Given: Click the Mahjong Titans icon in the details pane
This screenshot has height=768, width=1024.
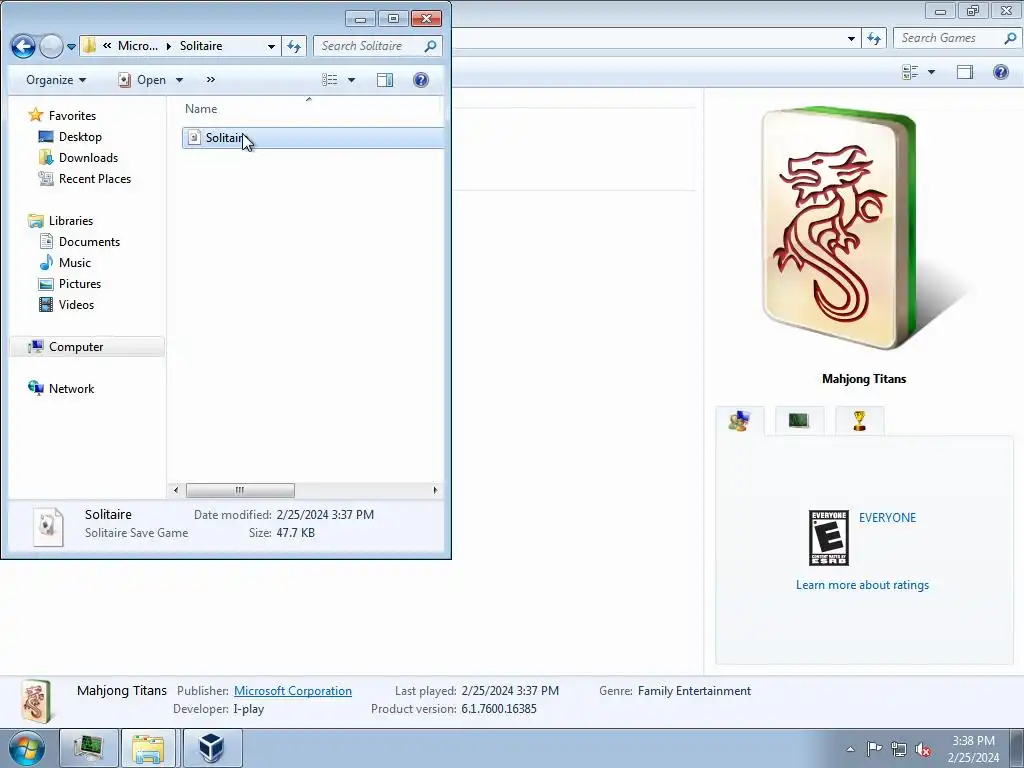Looking at the screenshot, I should (35, 701).
